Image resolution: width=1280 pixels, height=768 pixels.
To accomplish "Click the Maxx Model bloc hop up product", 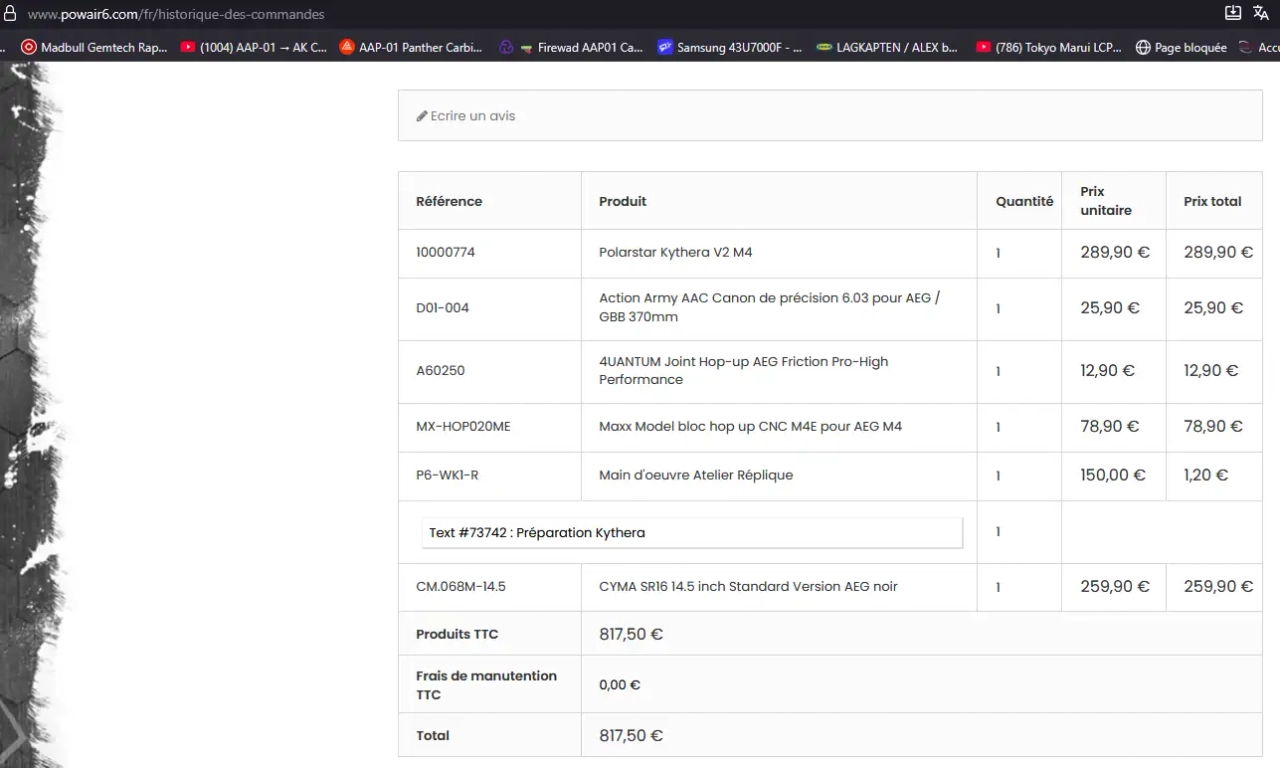I will click(750, 427).
